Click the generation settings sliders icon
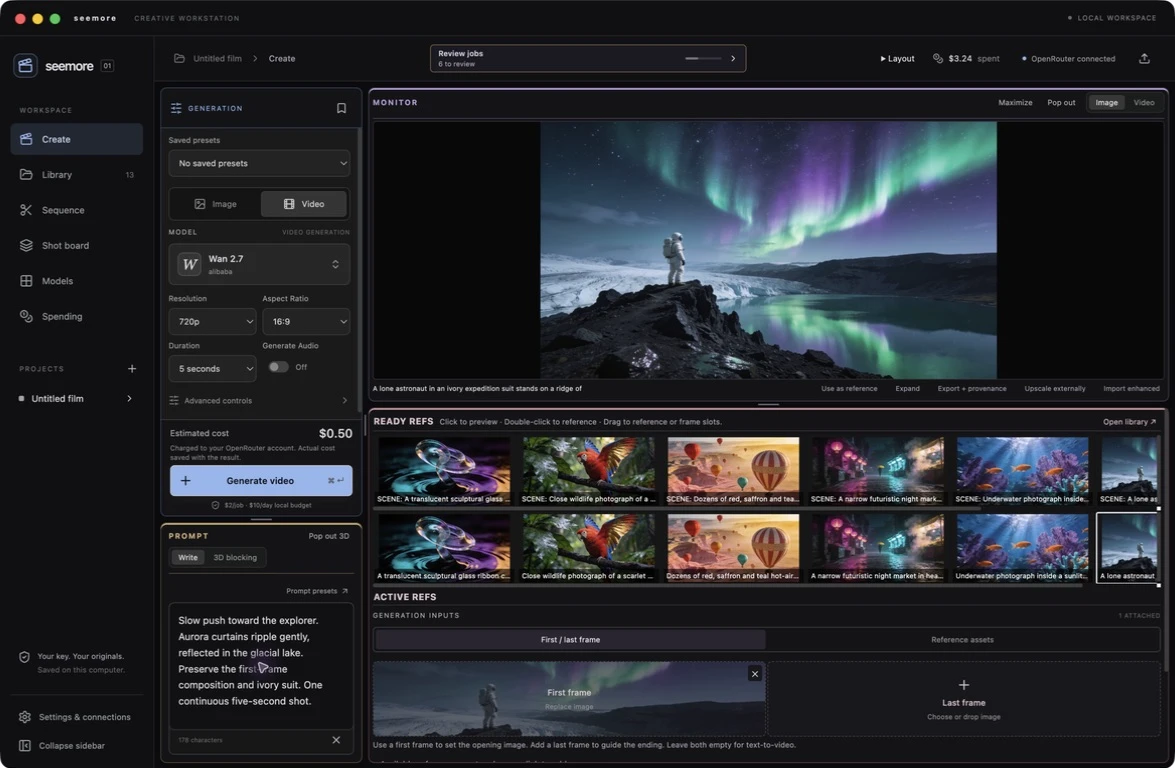Image resolution: width=1175 pixels, height=768 pixels. (x=176, y=108)
